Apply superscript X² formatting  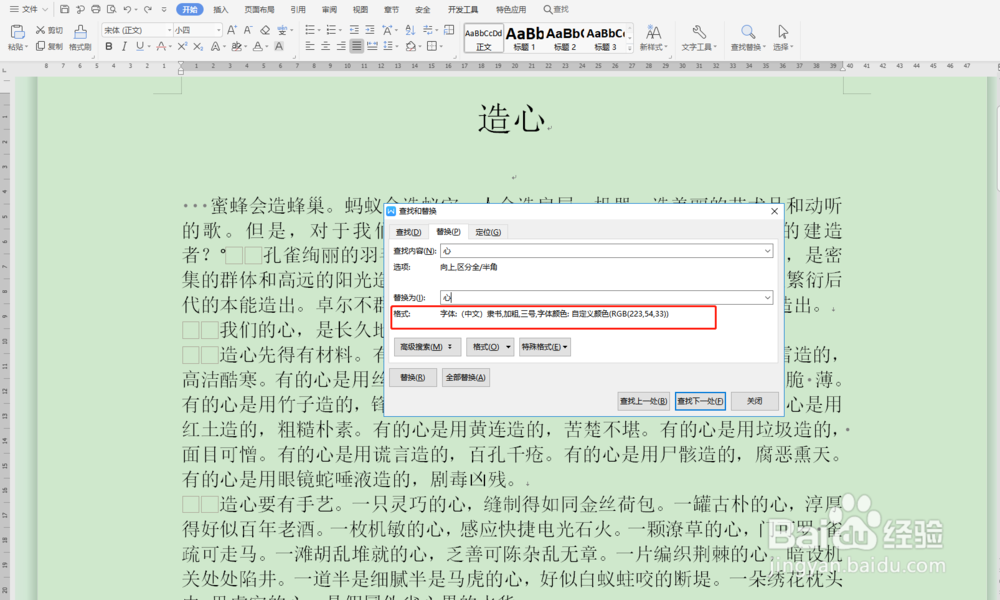(182, 46)
